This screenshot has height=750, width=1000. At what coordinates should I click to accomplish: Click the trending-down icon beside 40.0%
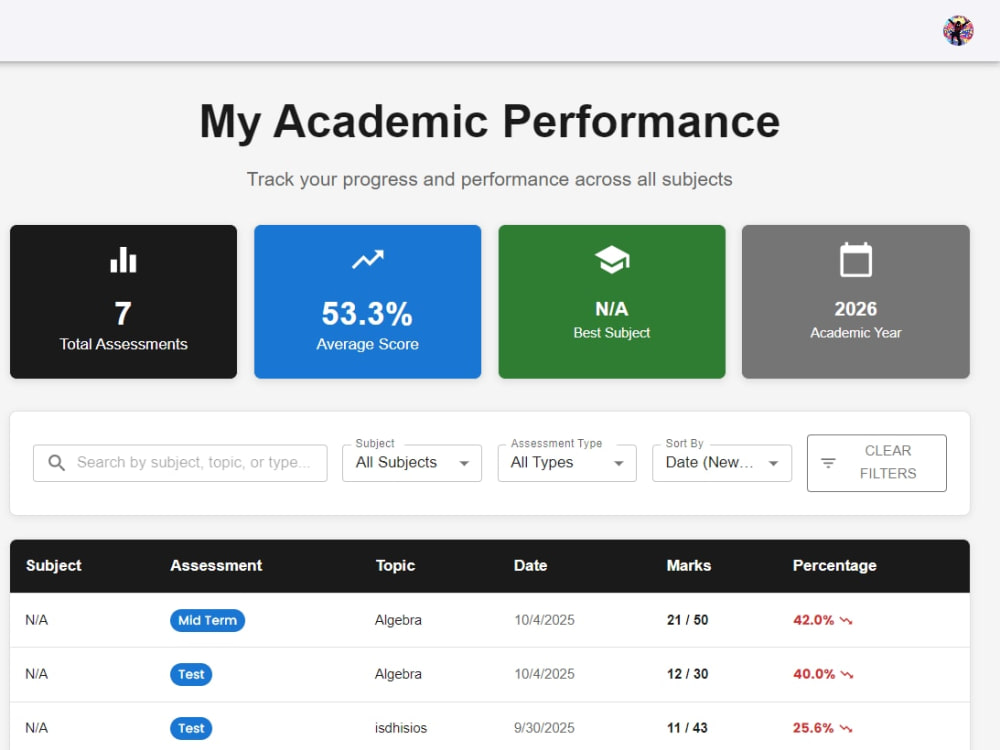point(846,675)
